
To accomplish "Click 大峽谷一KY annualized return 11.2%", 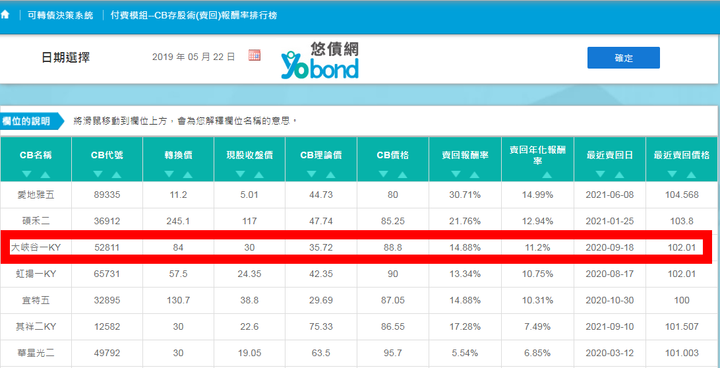I will tap(537, 248).
